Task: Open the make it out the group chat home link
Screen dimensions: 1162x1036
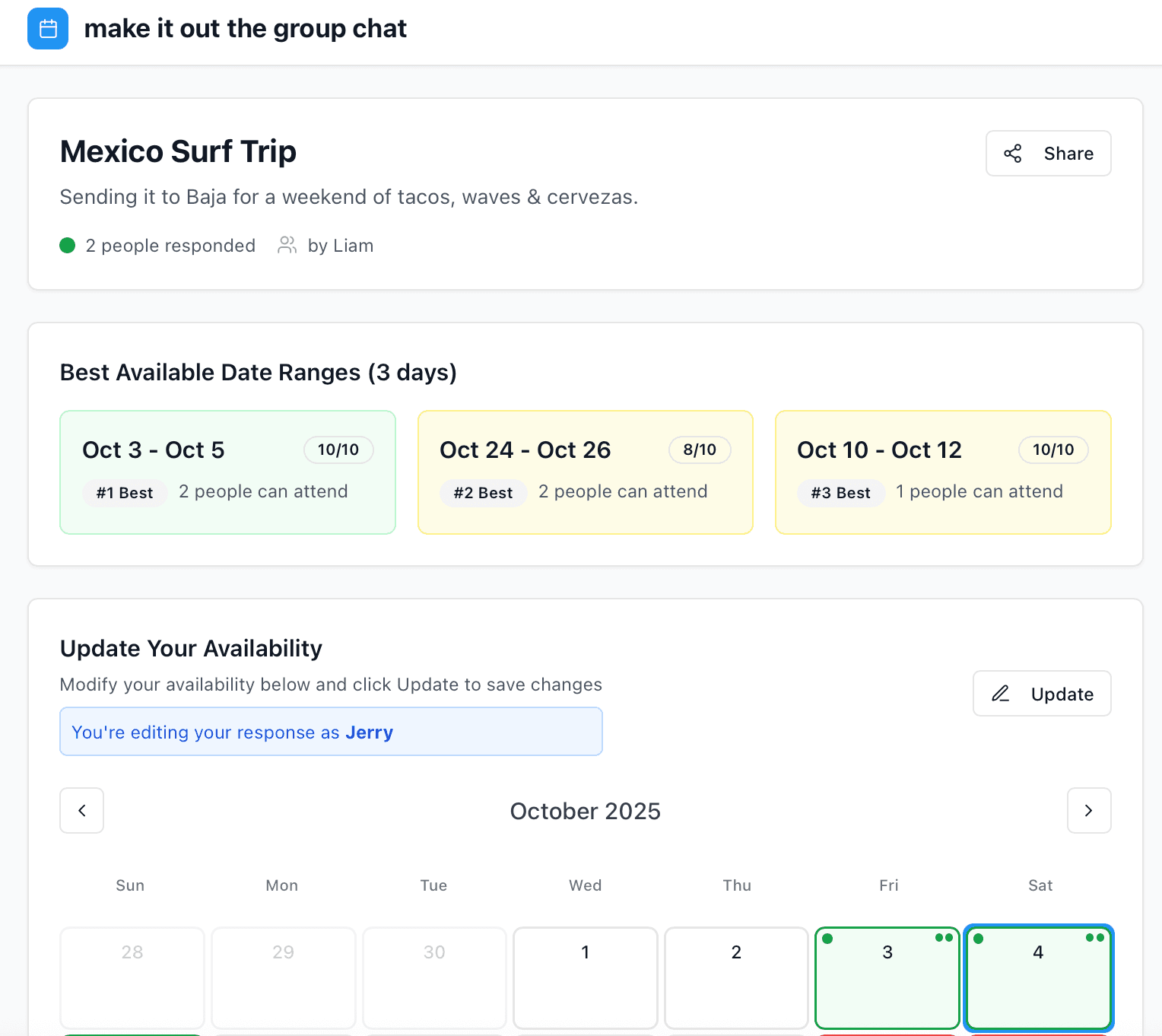Action: 245,29
